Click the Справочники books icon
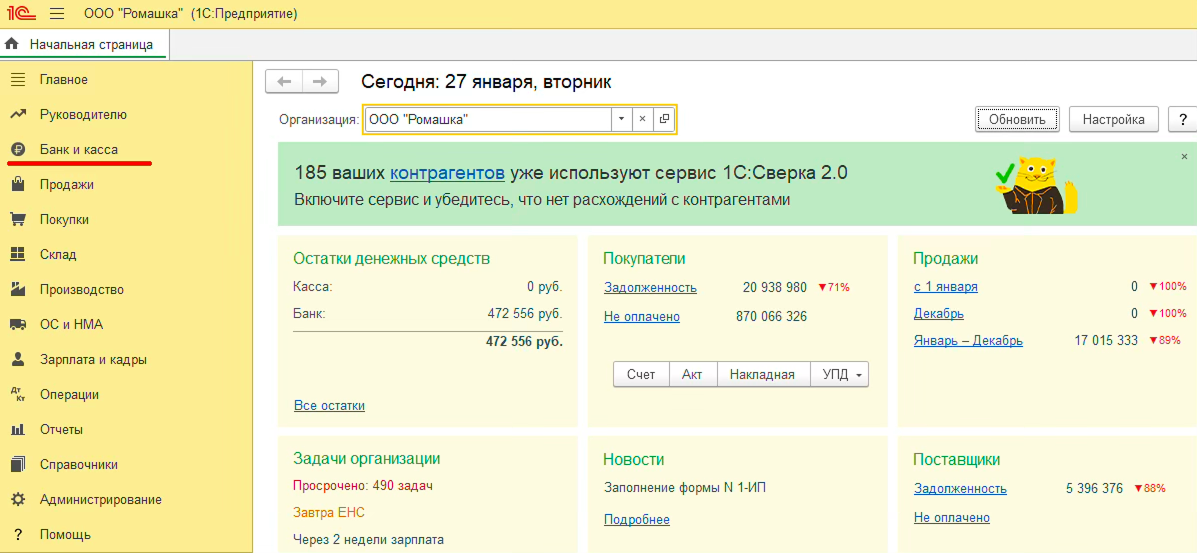The image size is (1197, 553). click(x=18, y=464)
